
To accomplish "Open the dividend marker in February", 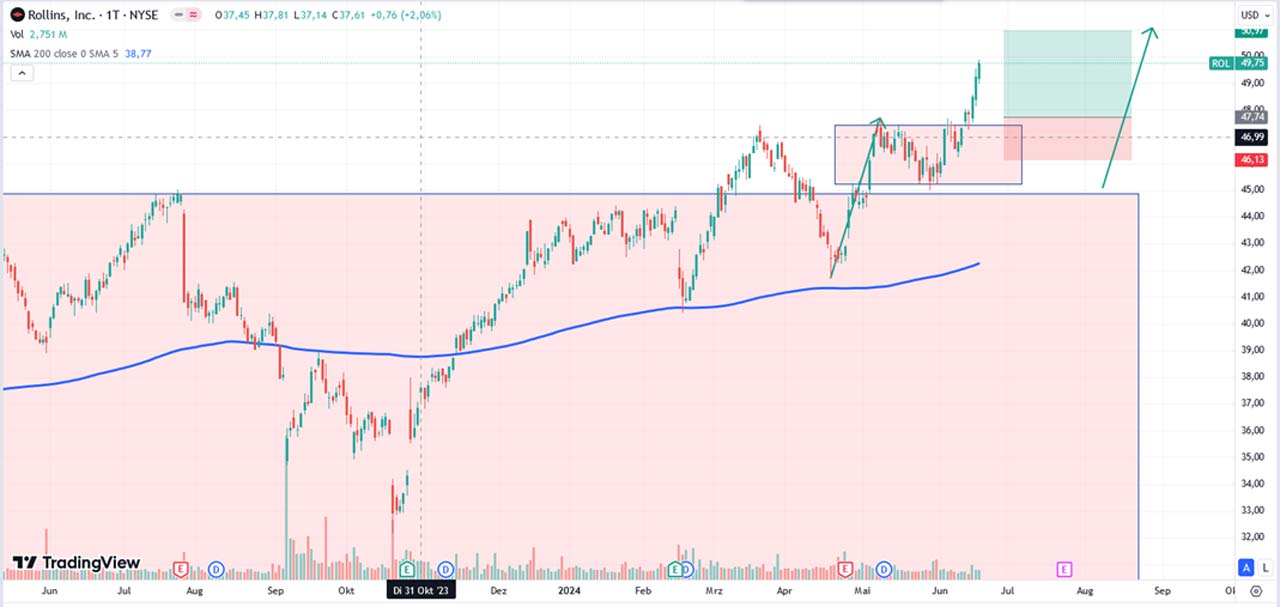I will point(690,569).
